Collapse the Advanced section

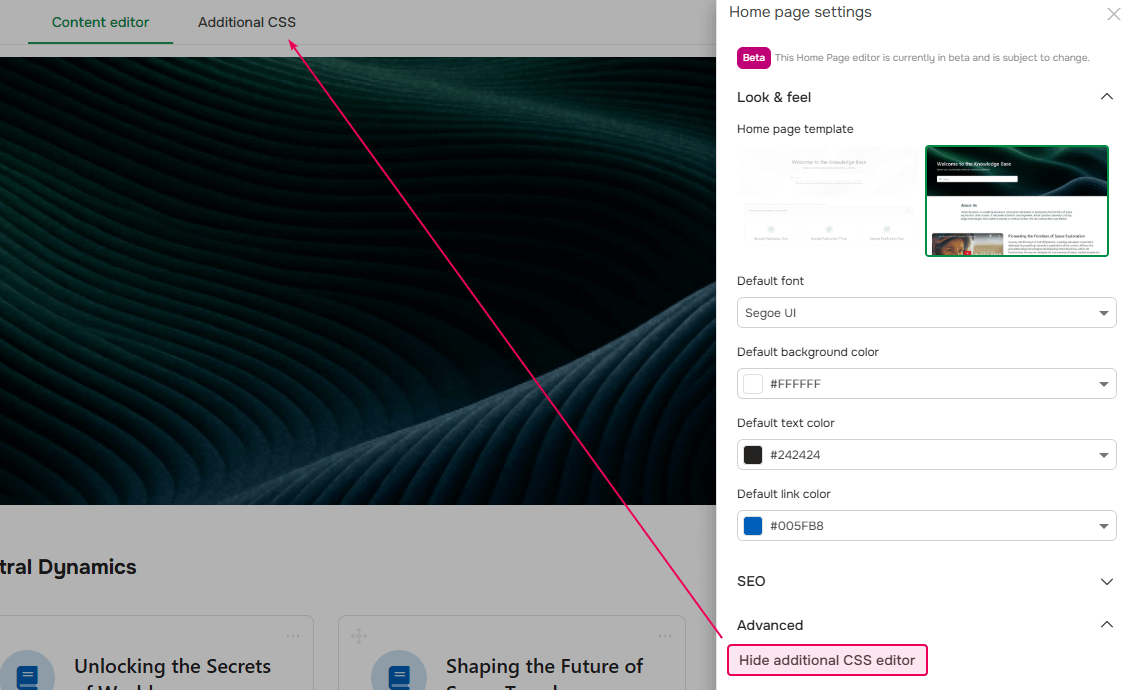(1106, 624)
